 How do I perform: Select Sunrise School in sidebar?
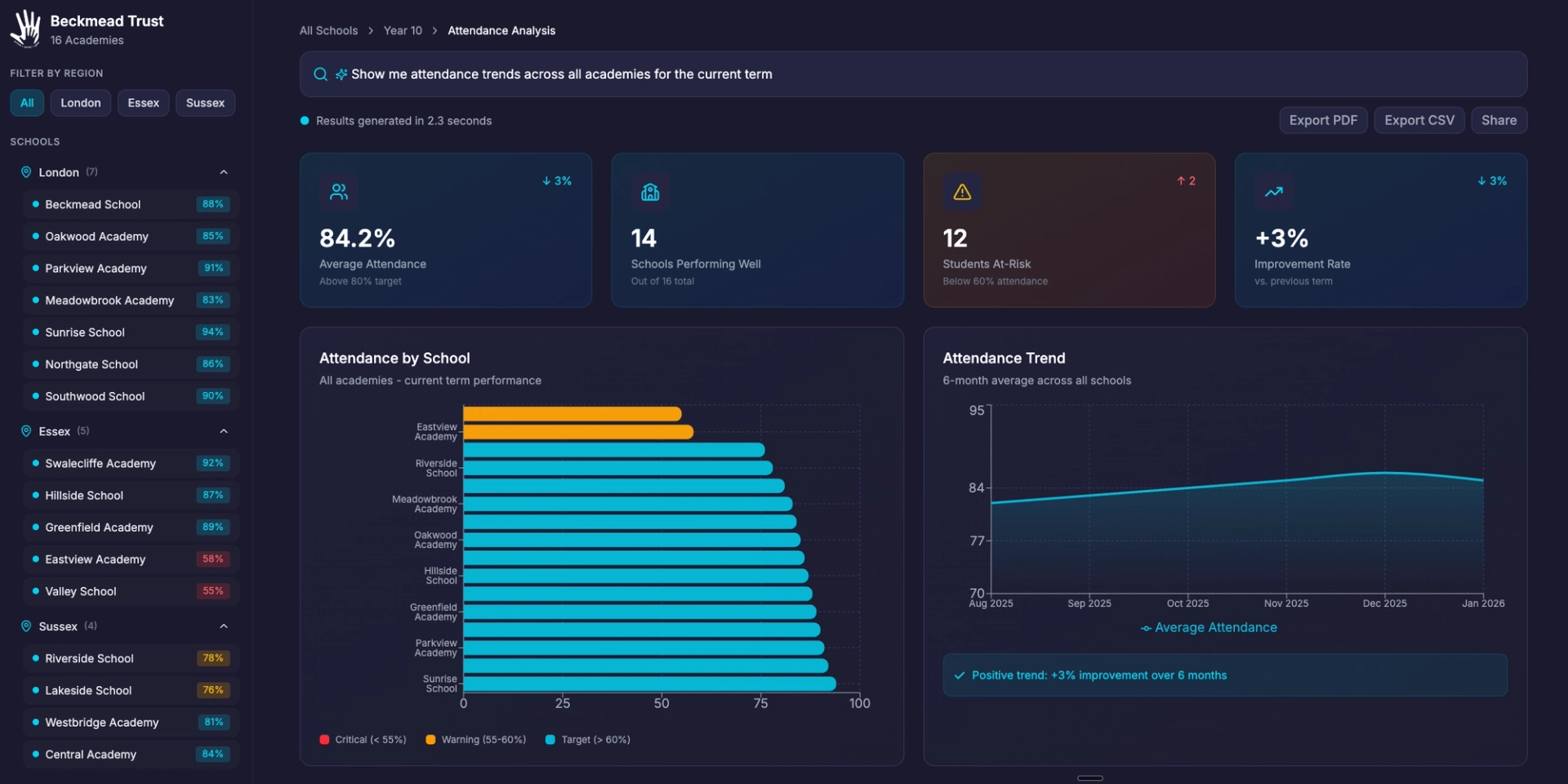pos(131,332)
